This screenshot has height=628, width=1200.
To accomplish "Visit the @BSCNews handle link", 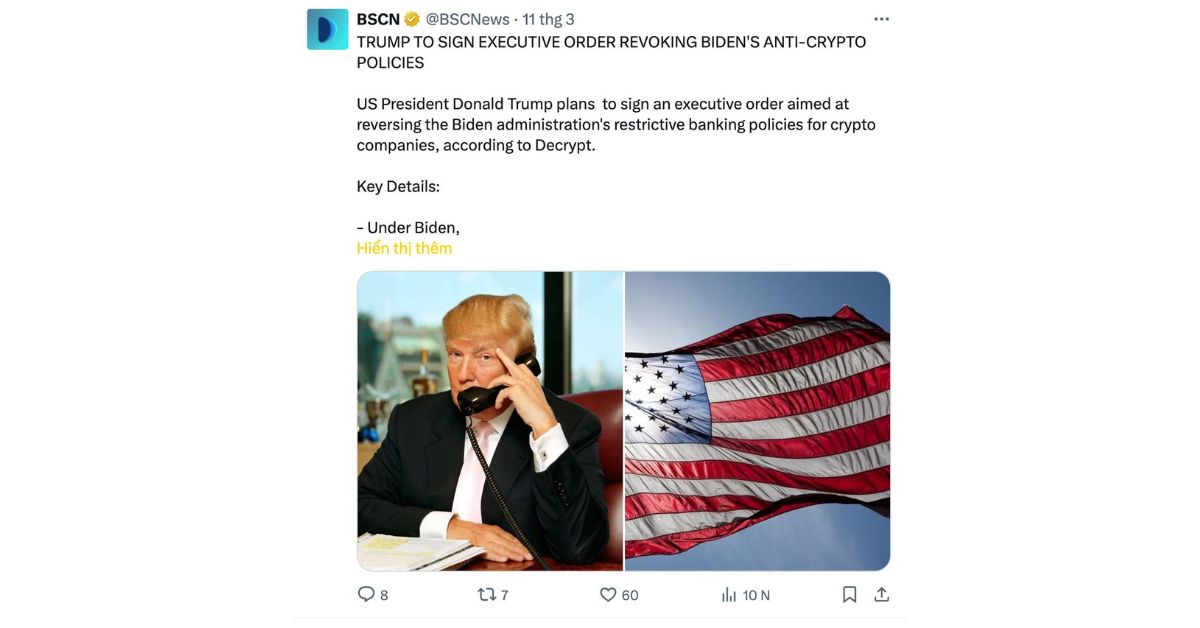I will coord(467,19).
